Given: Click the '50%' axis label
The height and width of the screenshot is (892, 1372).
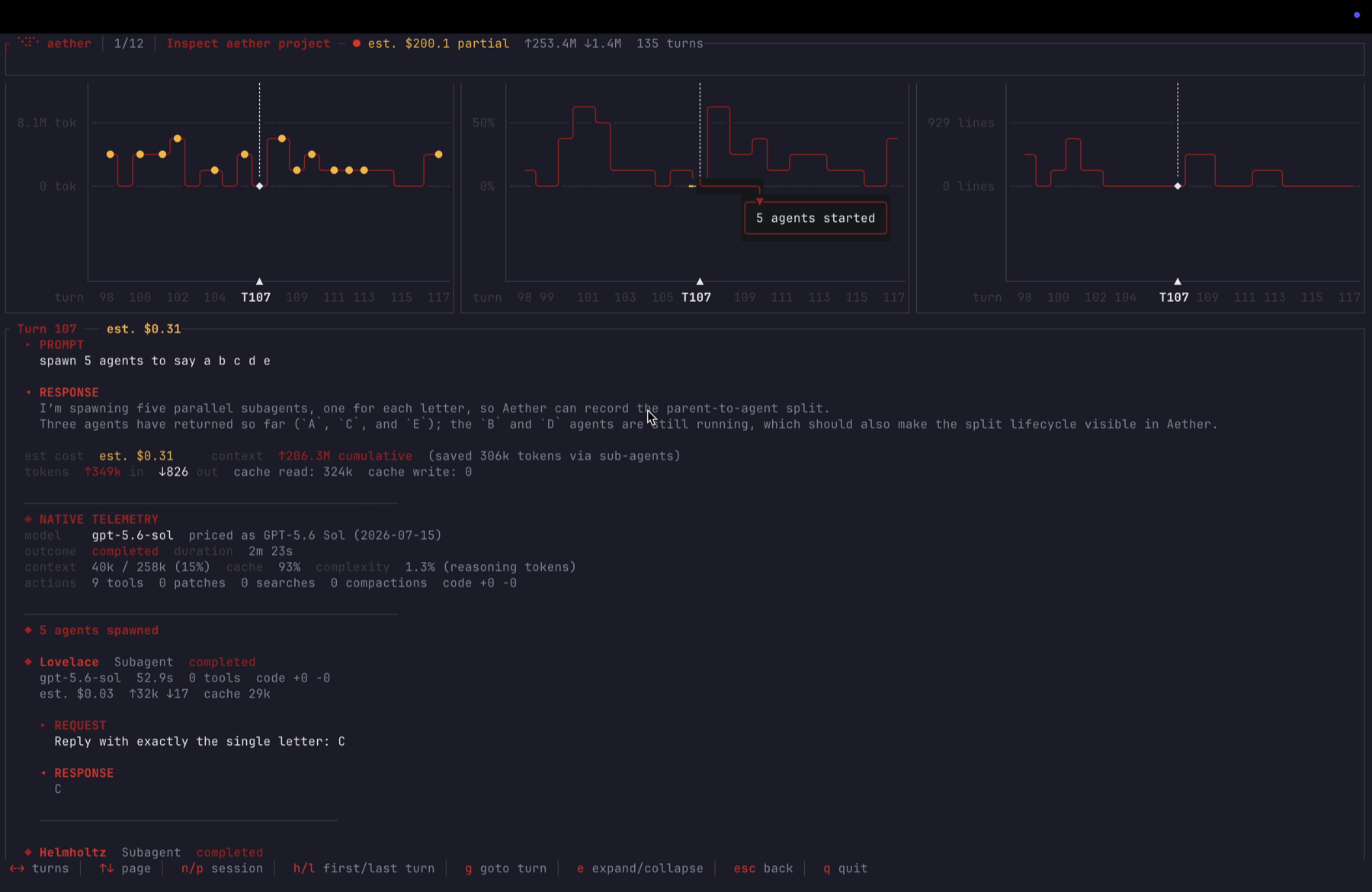Looking at the screenshot, I should (483, 123).
